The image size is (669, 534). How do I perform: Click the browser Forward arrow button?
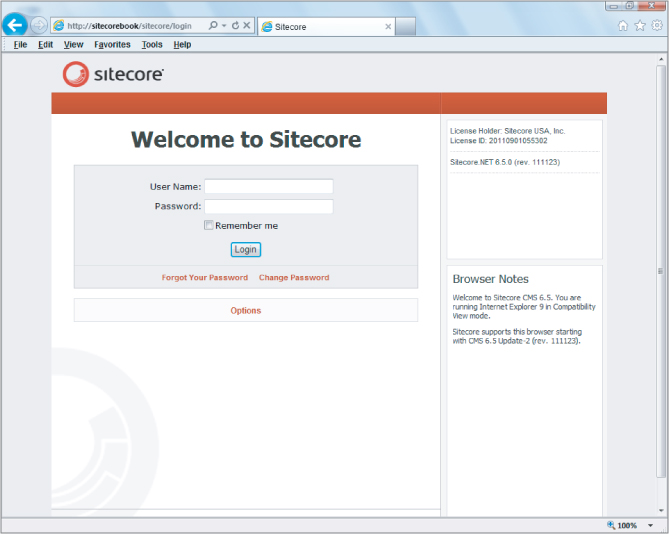tap(39, 25)
